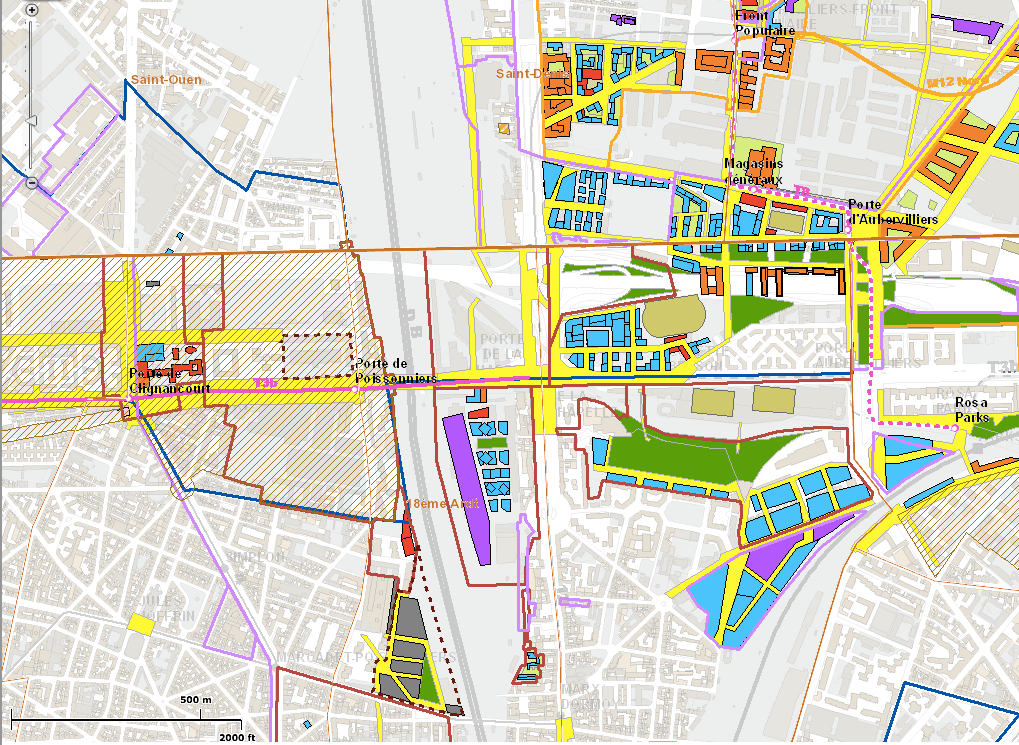Select the Porte de Clignancourt label
Screen dimensions: 1019x745
tap(169, 381)
